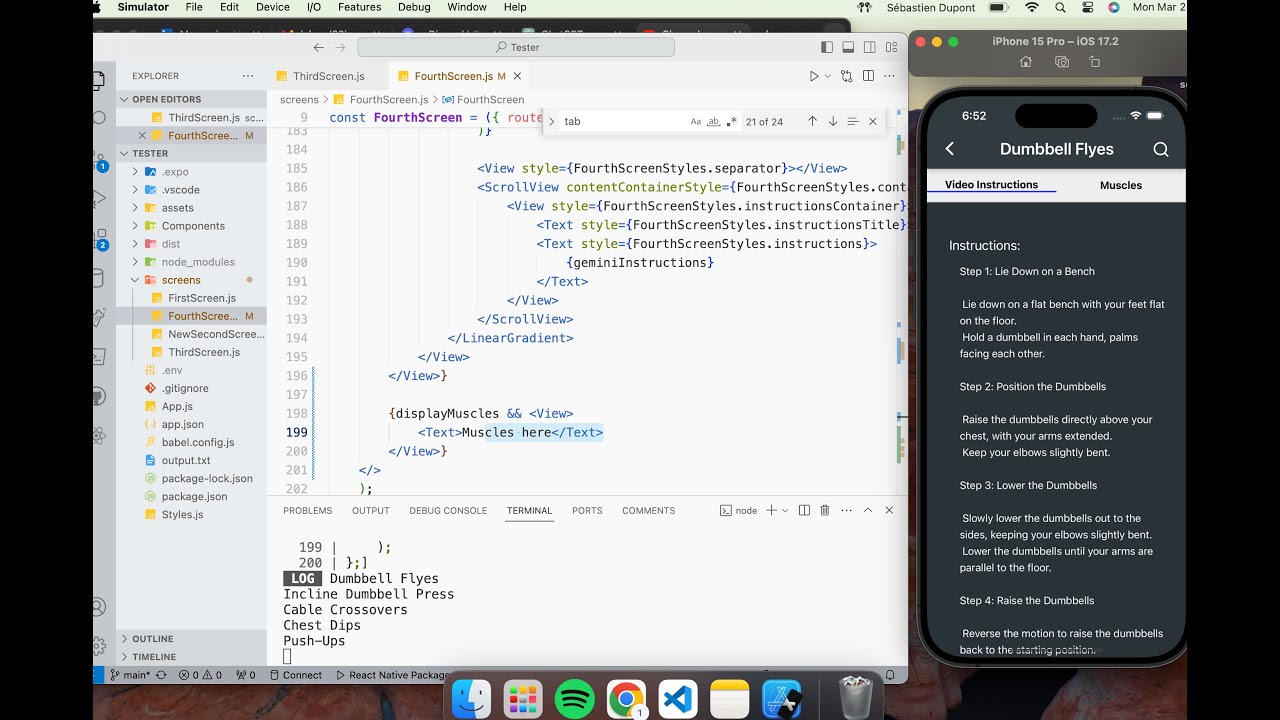The height and width of the screenshot is (720, 1280).
Task: Toggle Match Case in the find widget
Action: pyautogui.click(x=696, y=121)
